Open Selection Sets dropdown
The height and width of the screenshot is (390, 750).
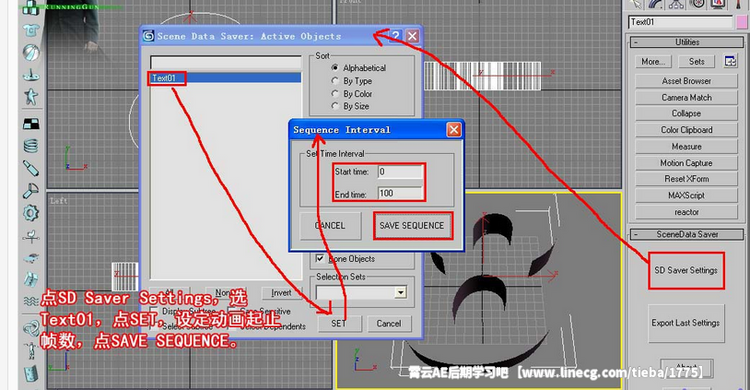pos(400,292)
